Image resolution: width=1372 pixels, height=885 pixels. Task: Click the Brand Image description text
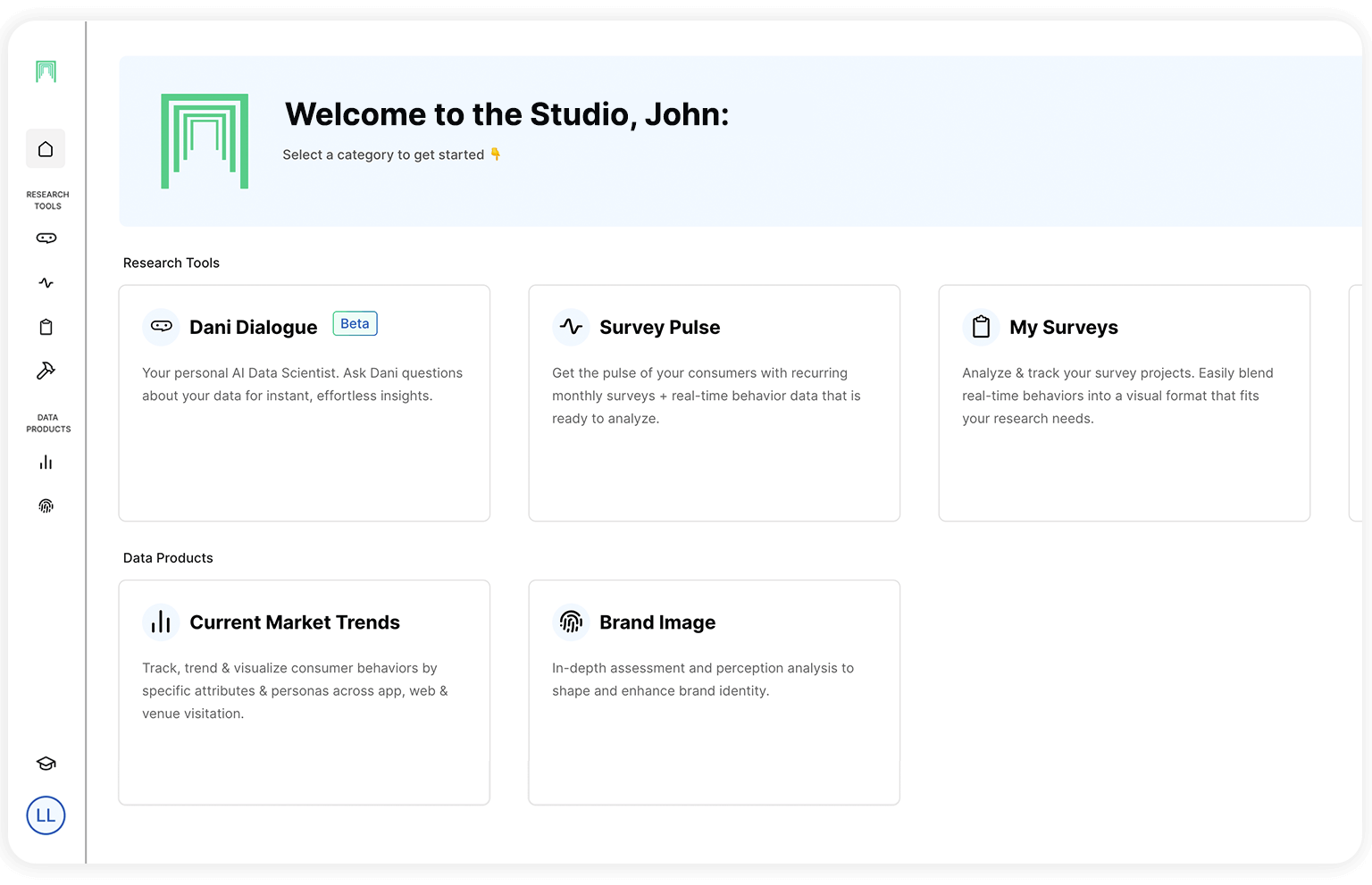coord(703,680)
